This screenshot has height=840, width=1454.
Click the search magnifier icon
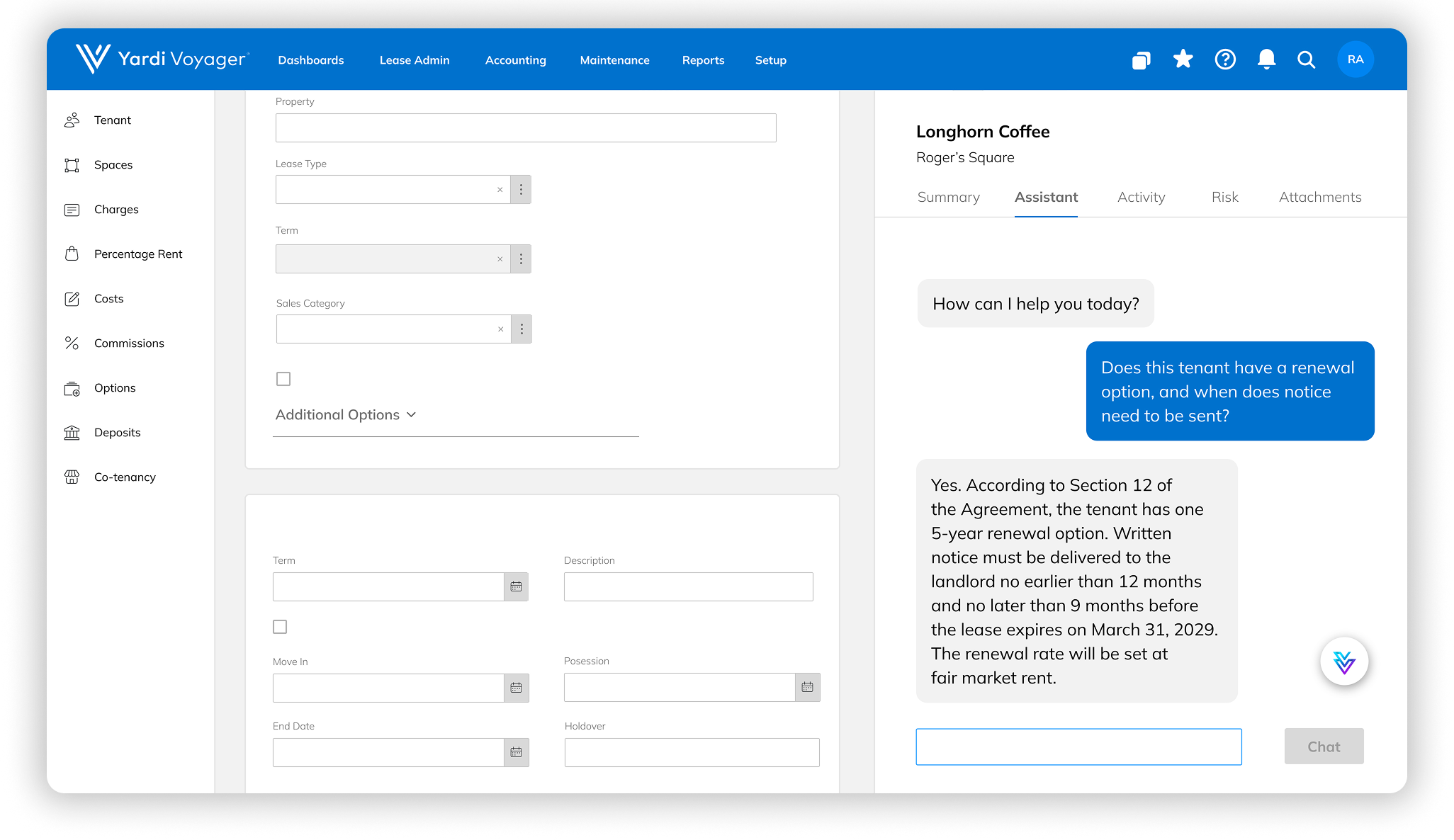click(1306, 59)
